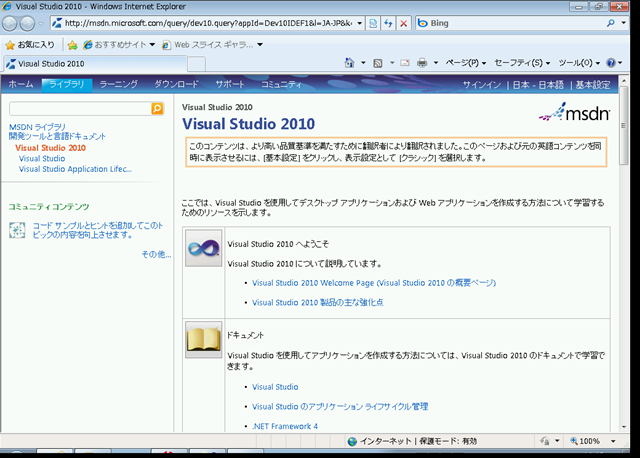This screenshot has height=458, width=640.
Task: Click the Stop loading X icon
Action: (403, 22)
